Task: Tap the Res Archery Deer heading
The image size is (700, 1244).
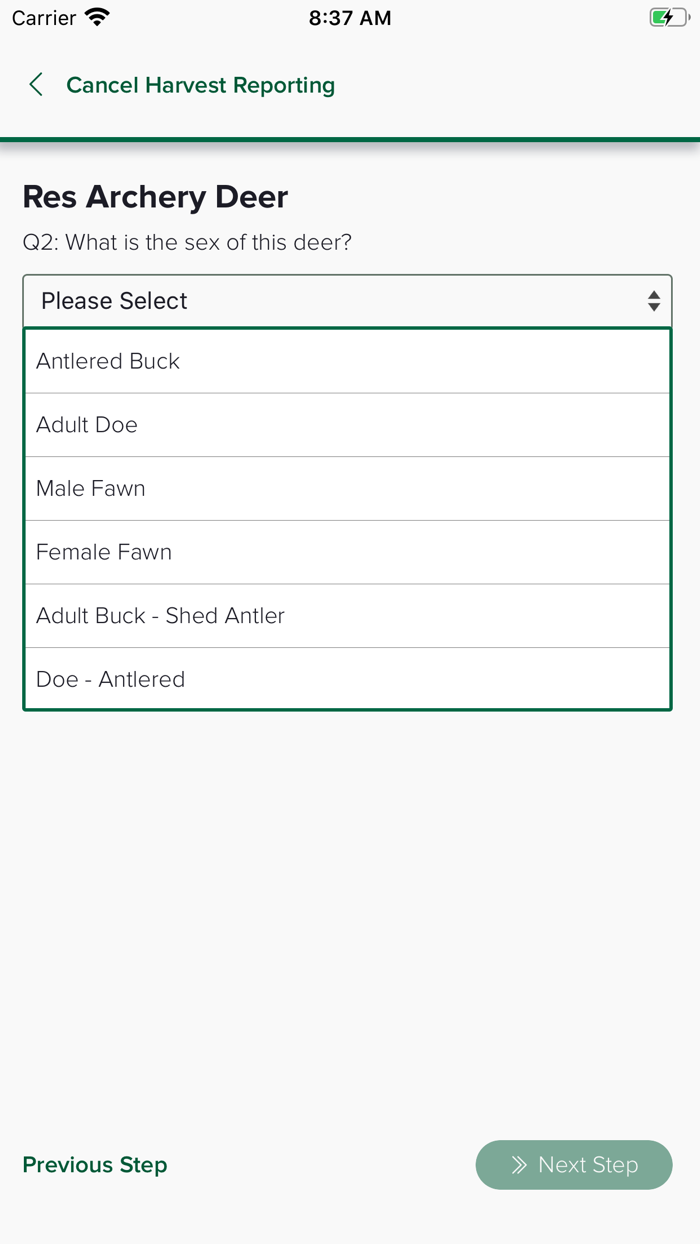Action: (x=155, y=197)
